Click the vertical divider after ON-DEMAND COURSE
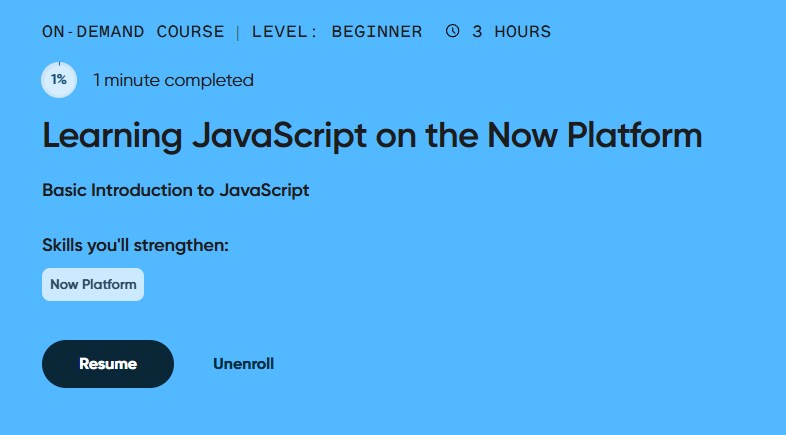786x435 pixels. point(238,31)
